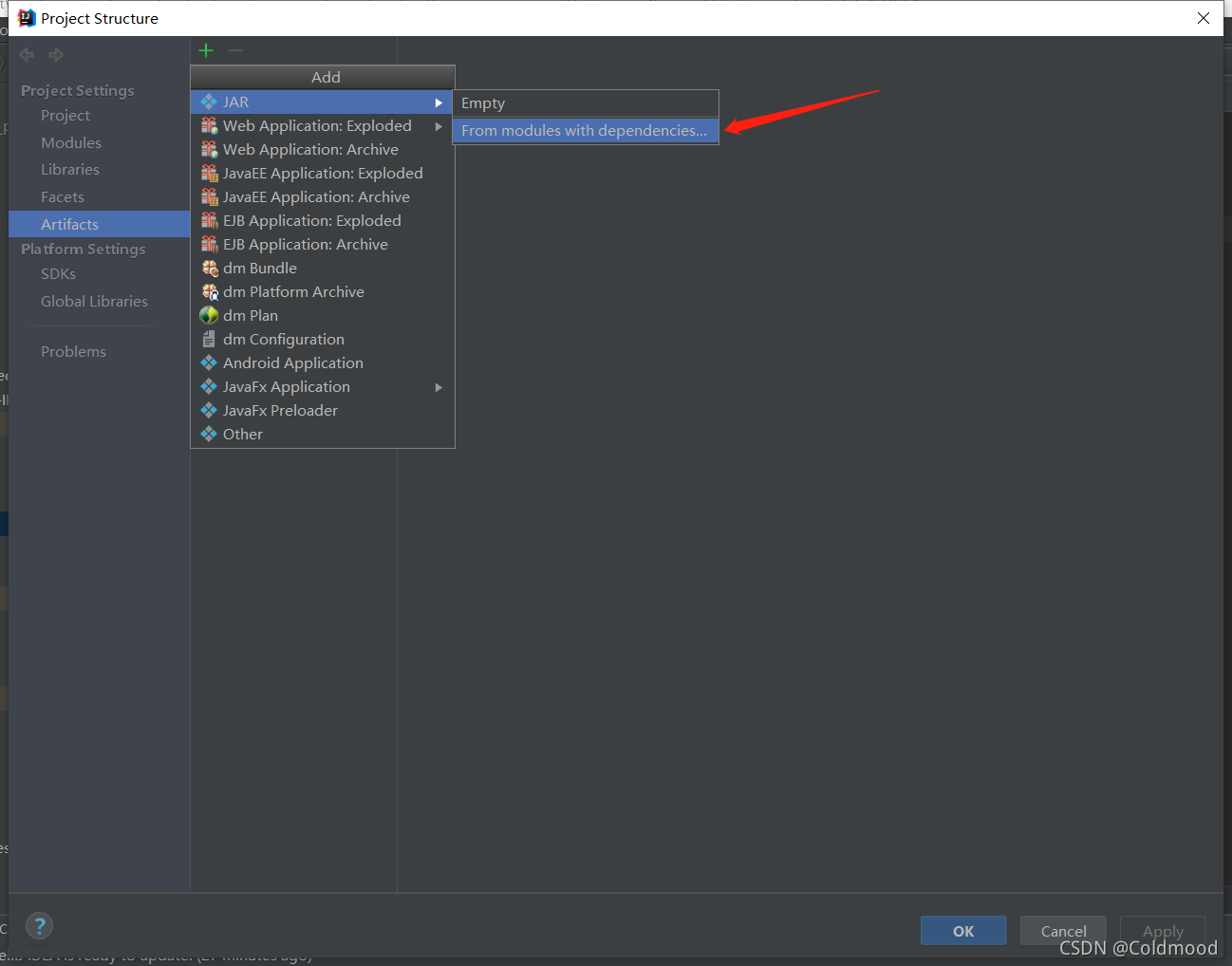Click the dm Plan globe icon

tap(209, 315)
